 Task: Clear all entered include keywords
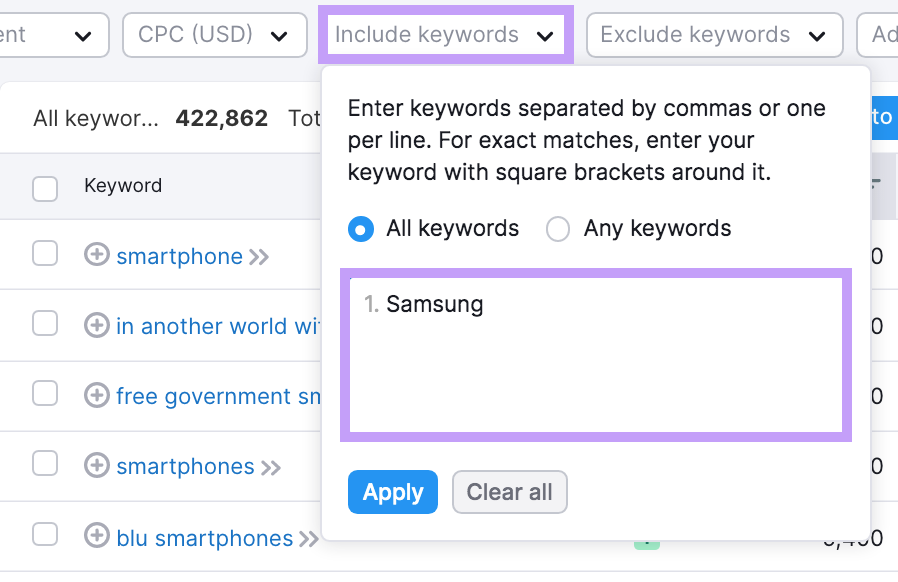pyautogui.click(x=510, y=492)
